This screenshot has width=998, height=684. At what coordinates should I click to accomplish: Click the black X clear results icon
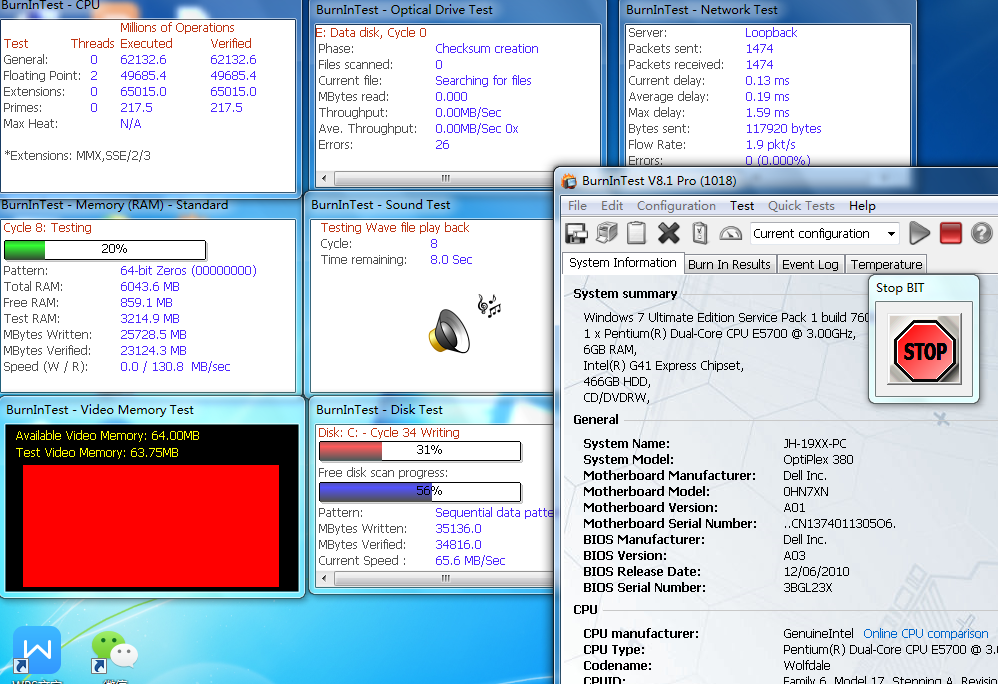[668, 234]
